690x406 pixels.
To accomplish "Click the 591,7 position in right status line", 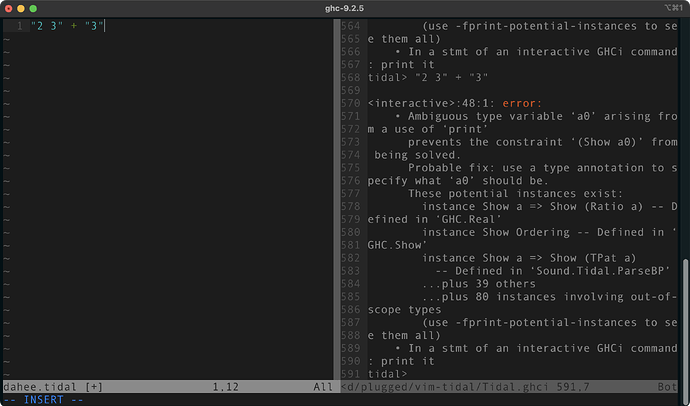I will 573,387.
